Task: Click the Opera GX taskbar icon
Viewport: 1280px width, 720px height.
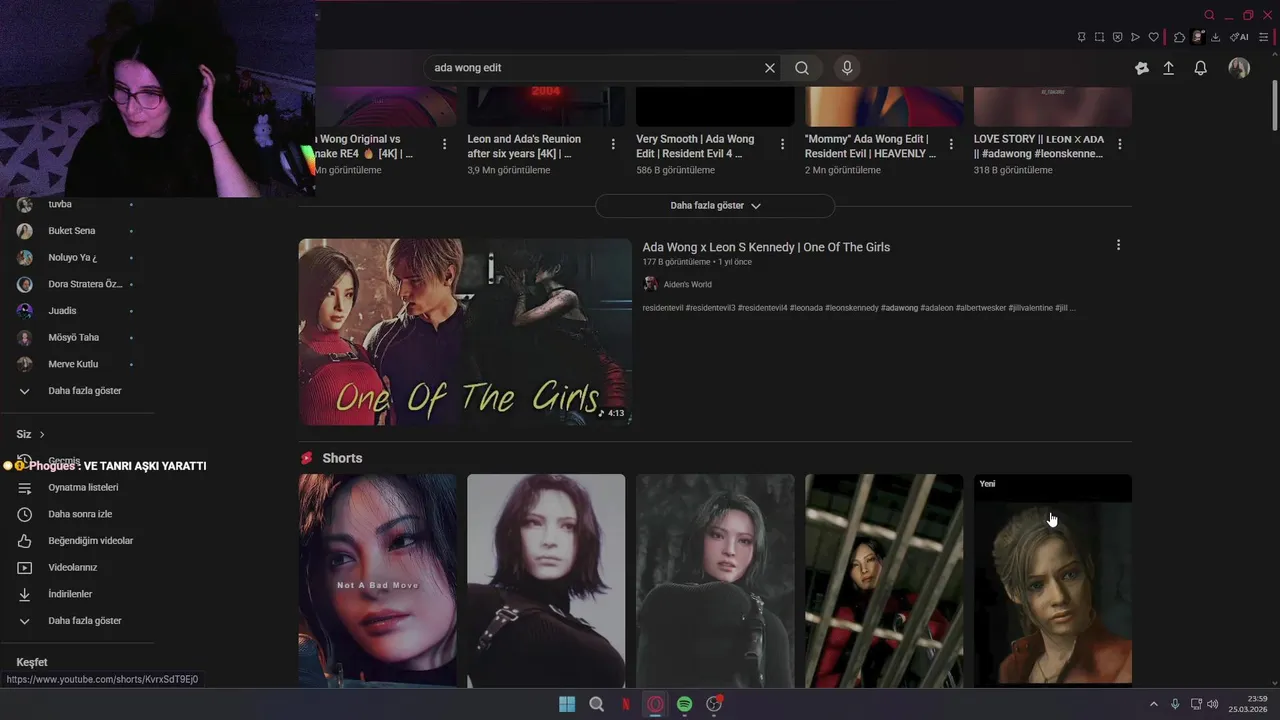Action: [655, 704]
